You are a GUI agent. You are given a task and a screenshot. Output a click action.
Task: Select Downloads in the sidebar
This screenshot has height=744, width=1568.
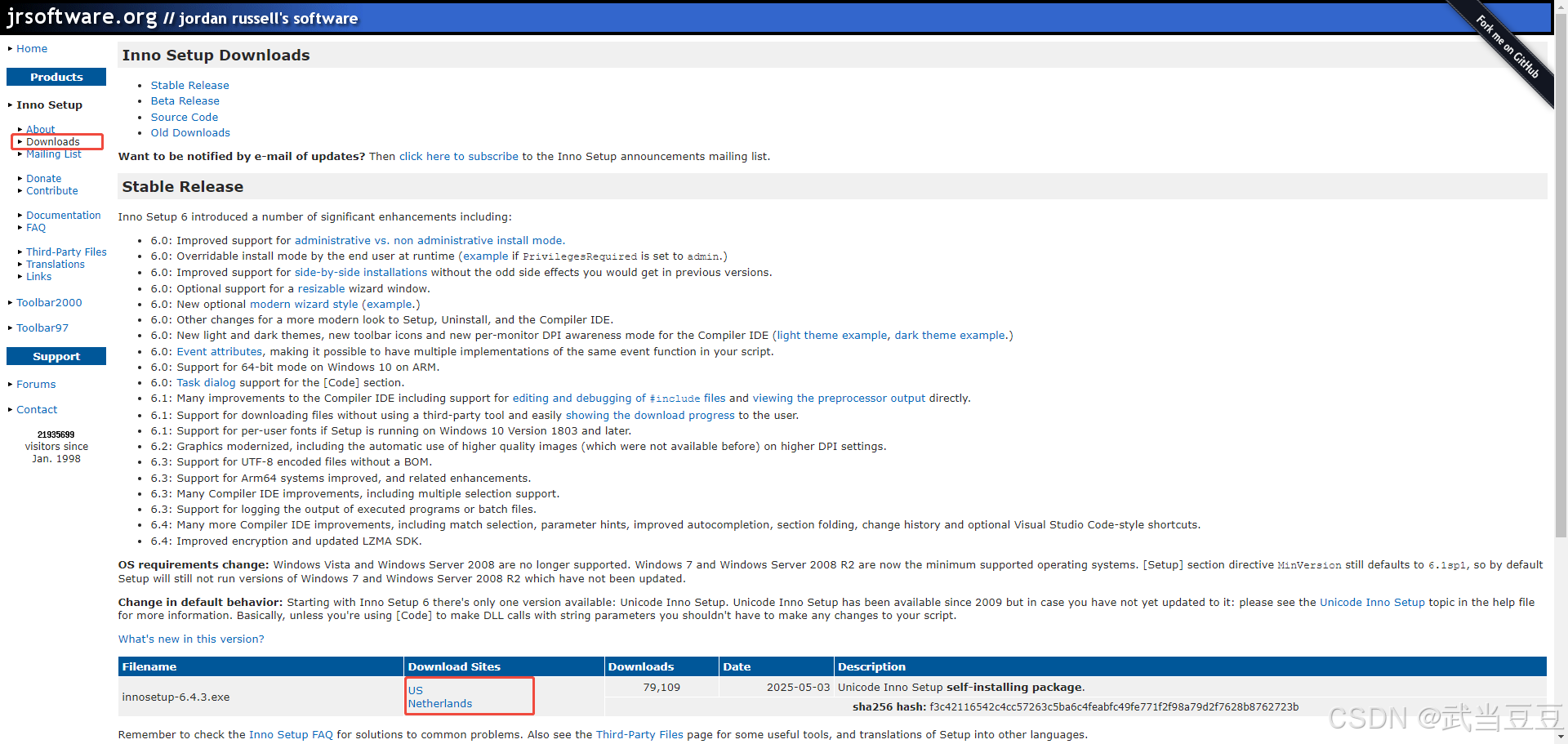53,142
